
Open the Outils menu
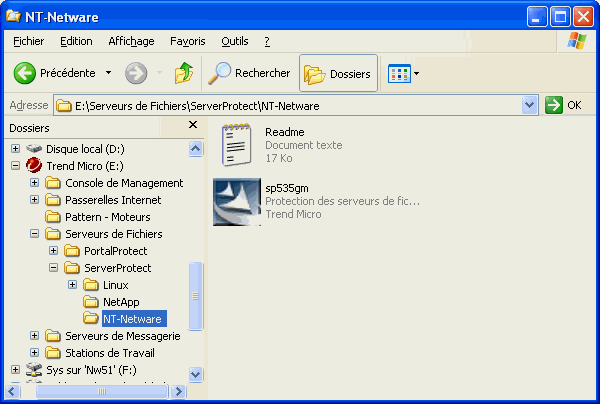click(235, 41)
